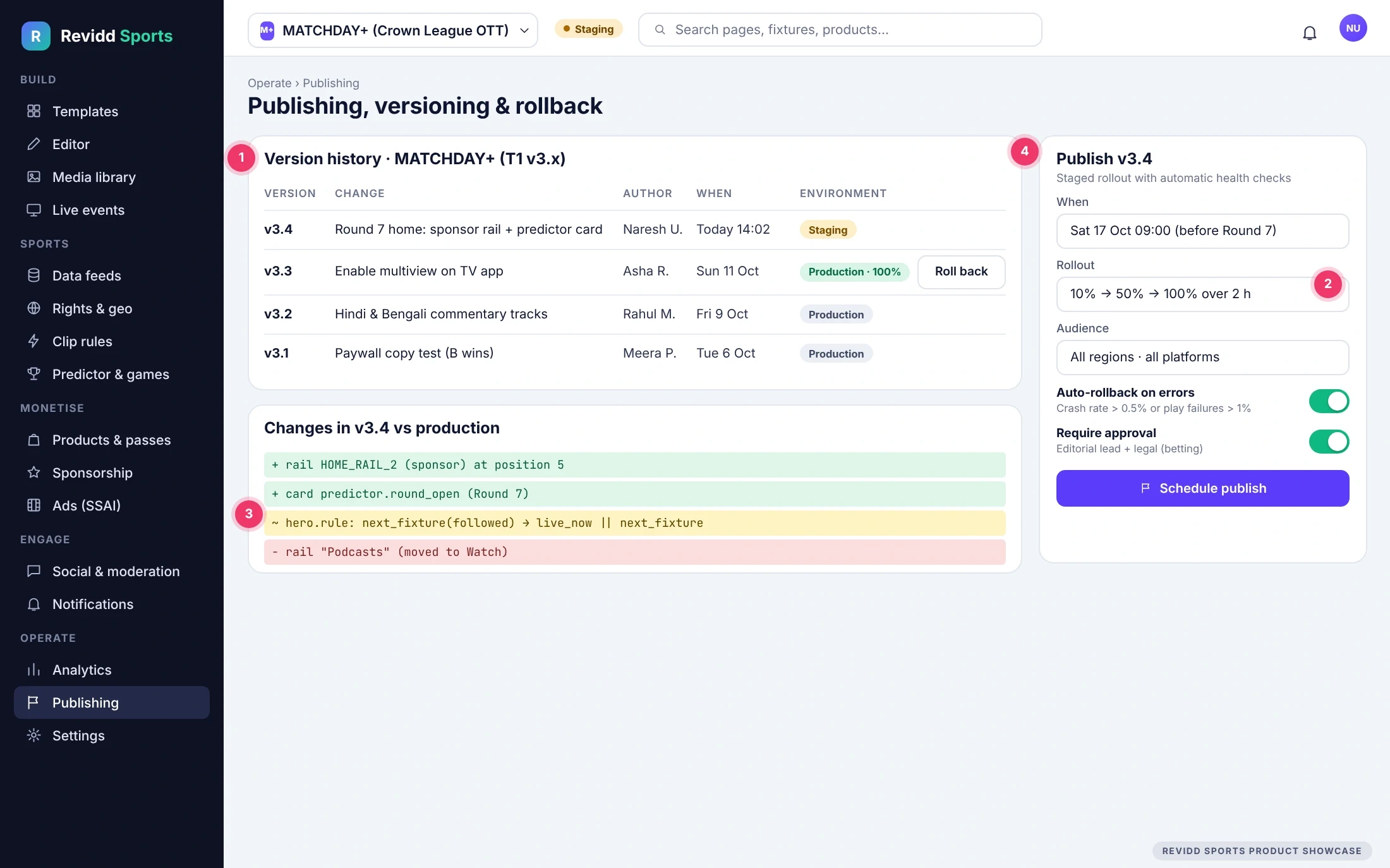1390x868 pixels.
Task: Click the Editor pencil icon
Action: coord(33,144)
